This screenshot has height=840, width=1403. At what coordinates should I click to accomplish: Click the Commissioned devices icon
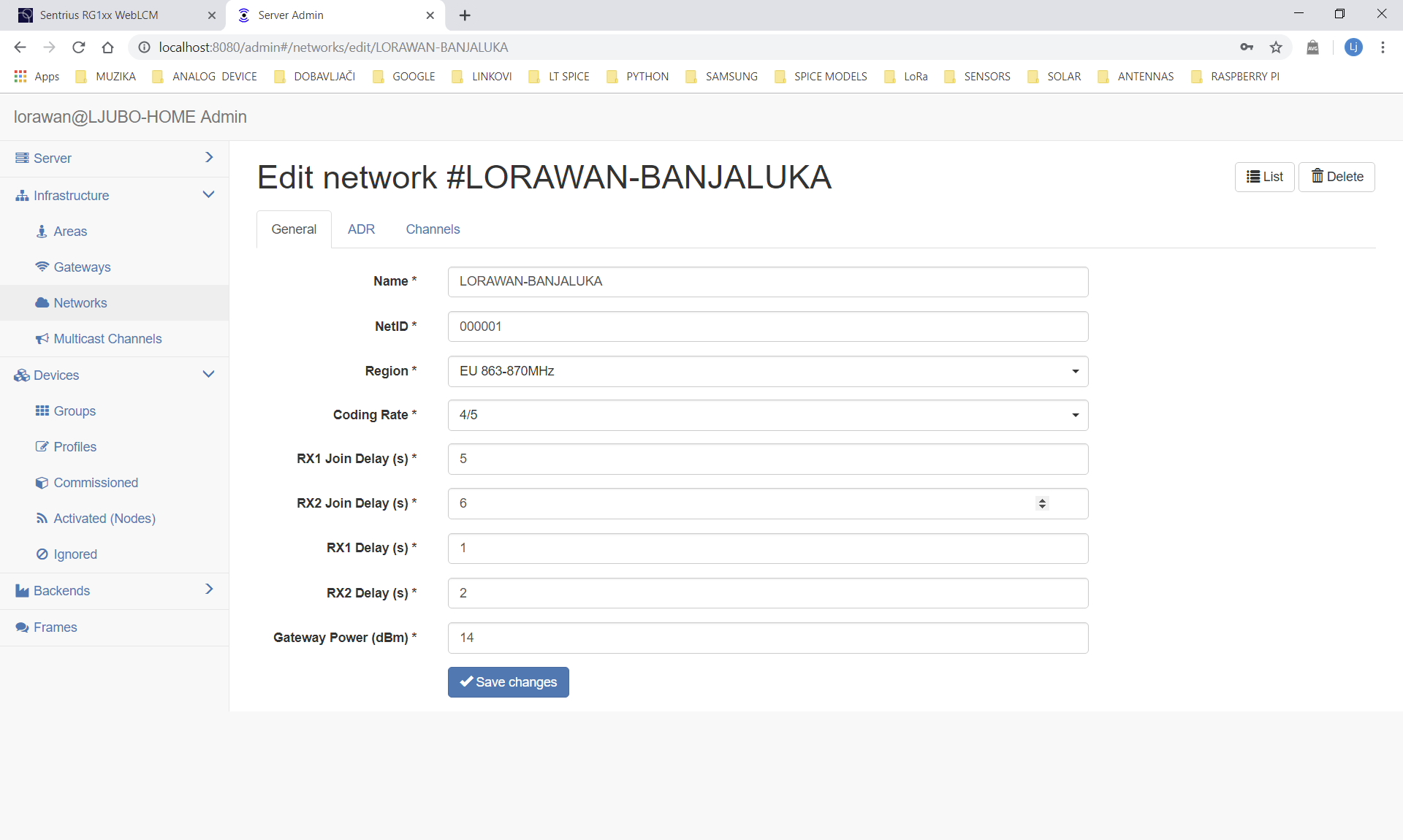pyautogui.click(x=42, y=482)
